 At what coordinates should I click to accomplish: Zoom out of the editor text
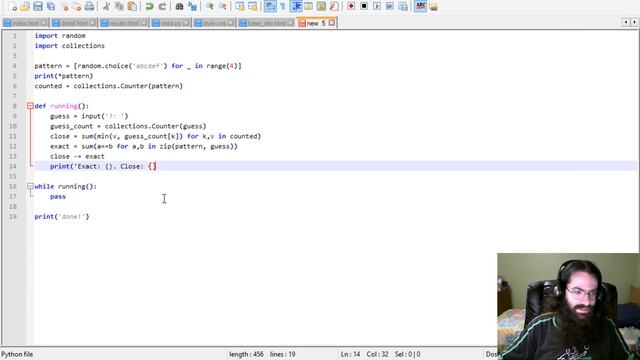pyautogui.click(x=222, y=6)
